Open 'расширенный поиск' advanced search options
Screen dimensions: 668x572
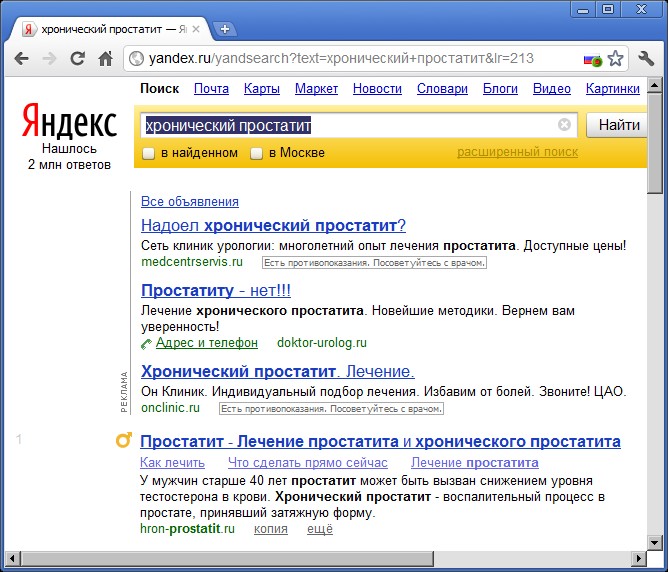tap(517, 152)
